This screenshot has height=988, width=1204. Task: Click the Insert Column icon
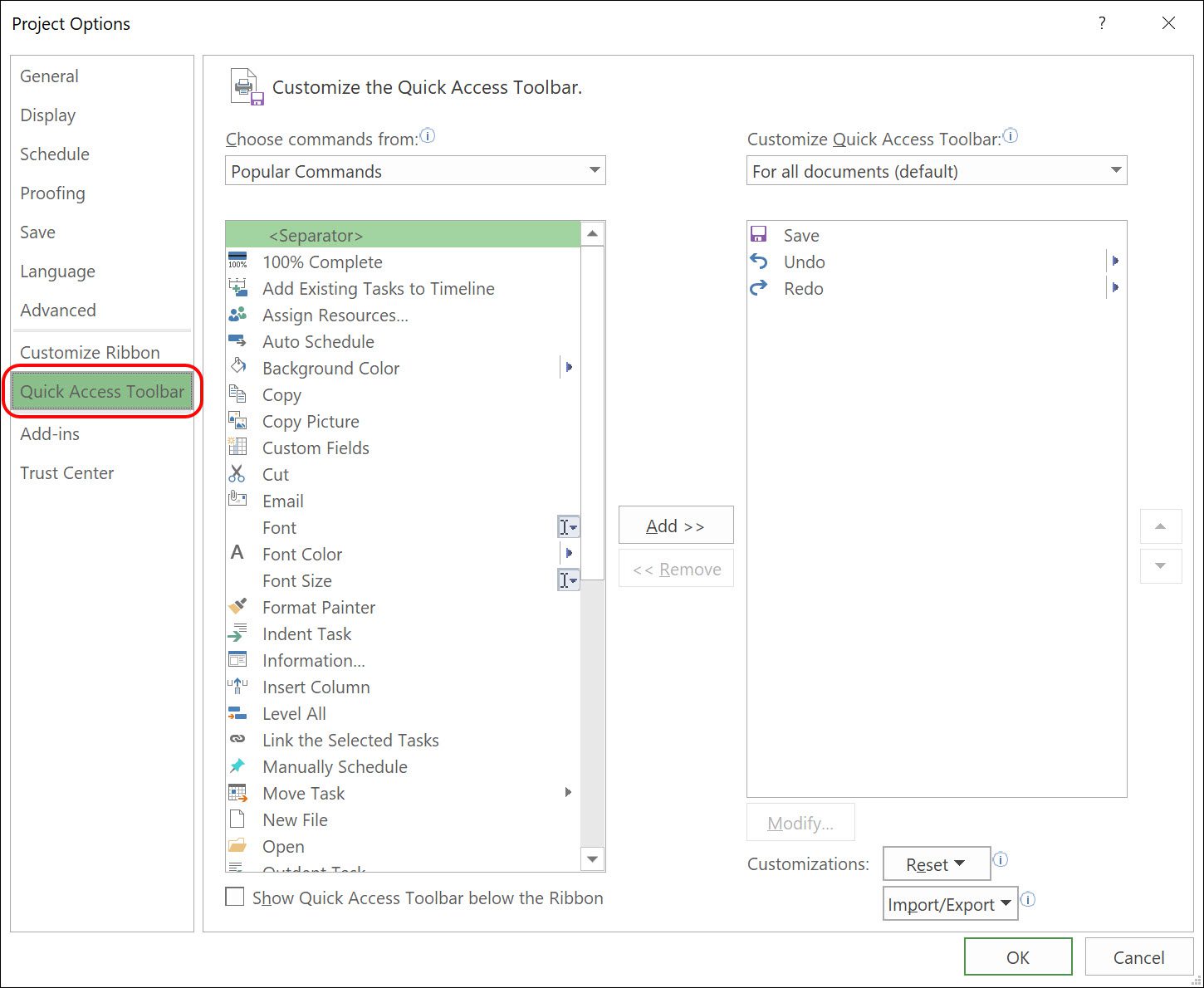237,687
